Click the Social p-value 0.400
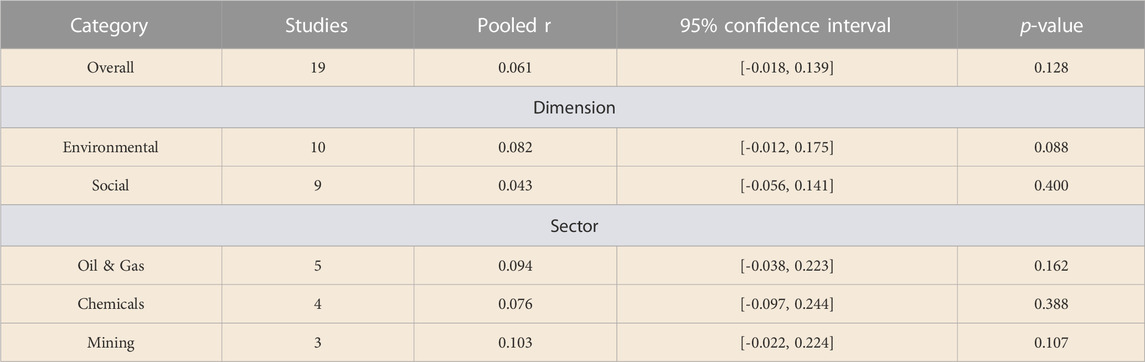 click(1051, 185)
